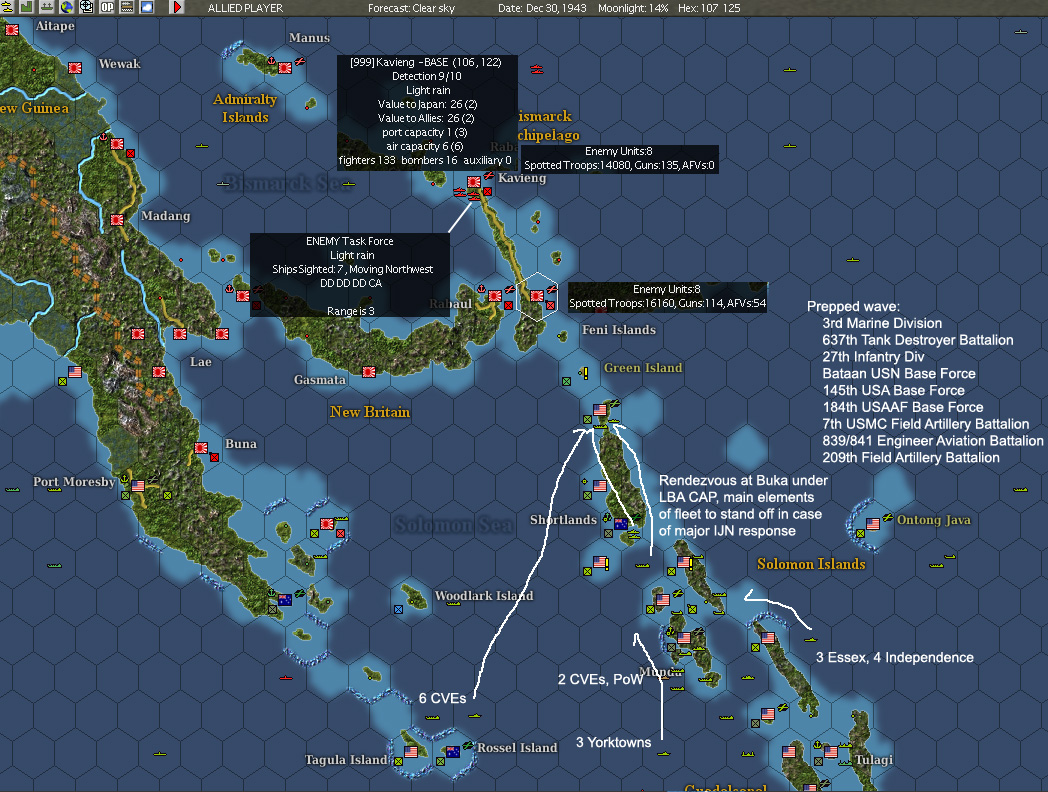Click the Hex: 107 125 readout

click(x=708, y=8)
